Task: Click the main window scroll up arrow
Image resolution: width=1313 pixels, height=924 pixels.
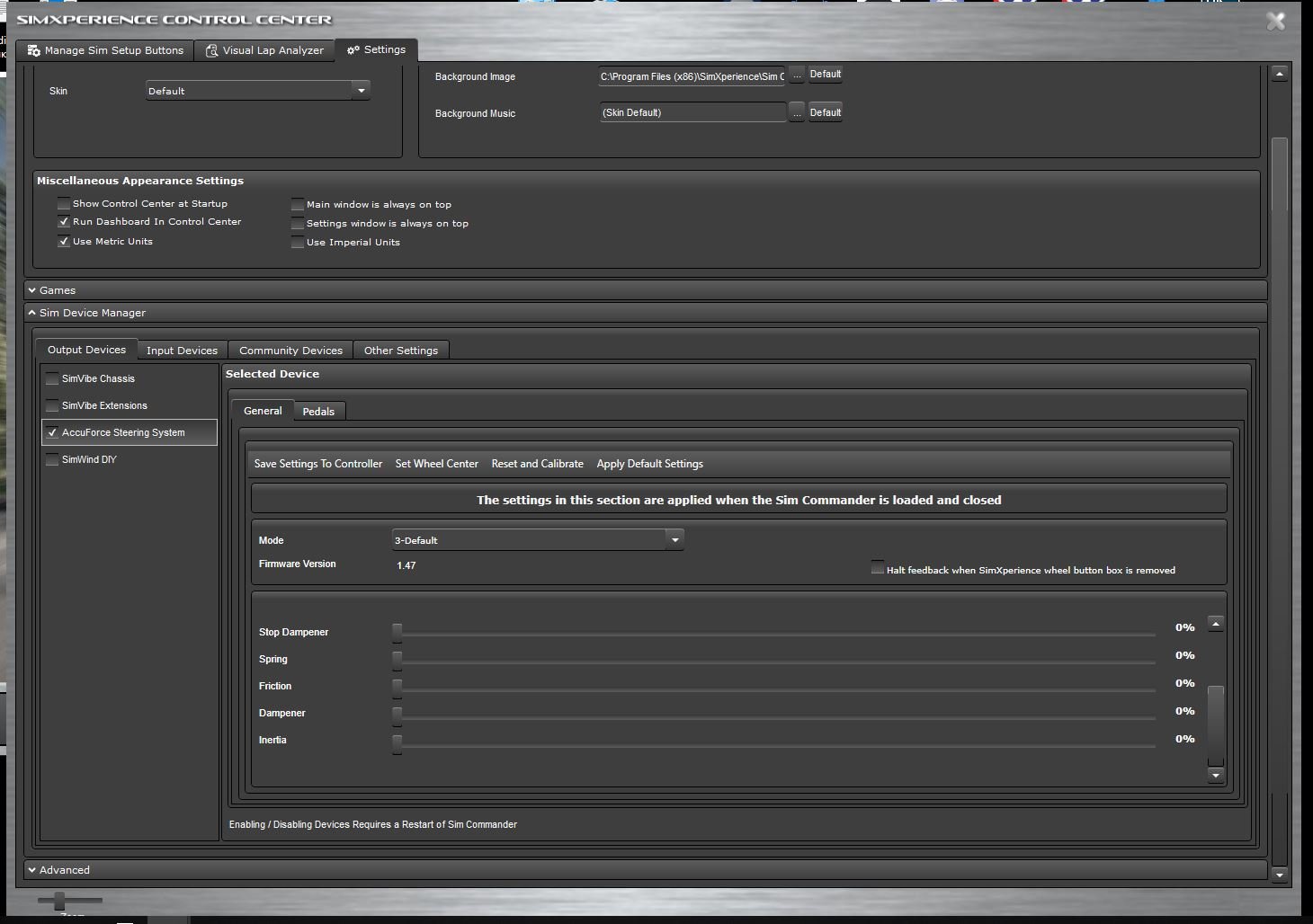Action: [x=1279, y=74]
